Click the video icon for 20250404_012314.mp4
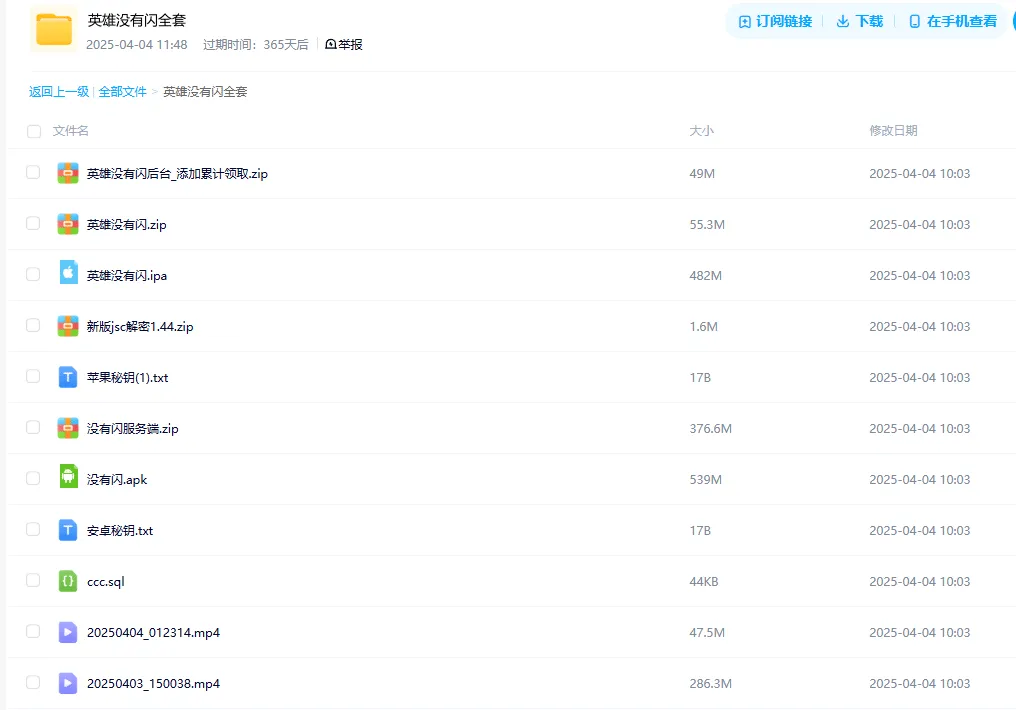 click(x=68, y=632)
